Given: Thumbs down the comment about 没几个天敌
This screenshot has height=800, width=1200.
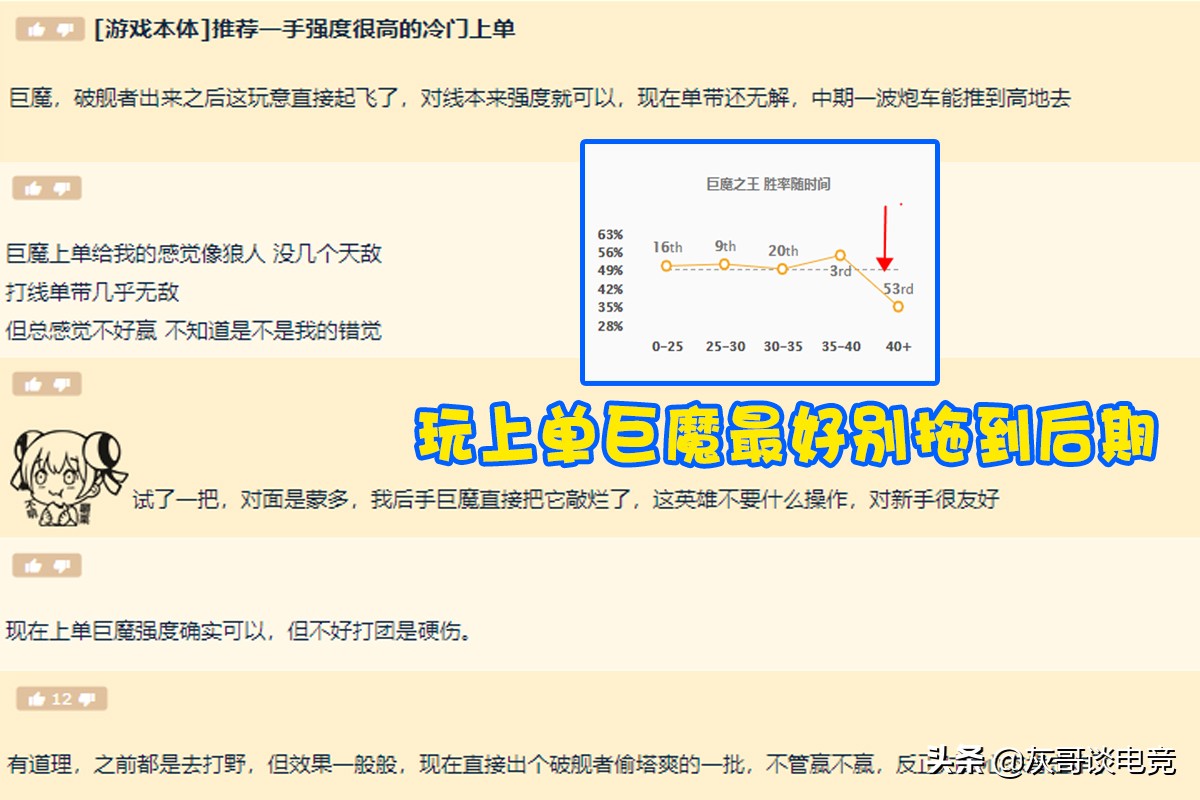Looking at the screenshot, I should [x=63, y=187].
